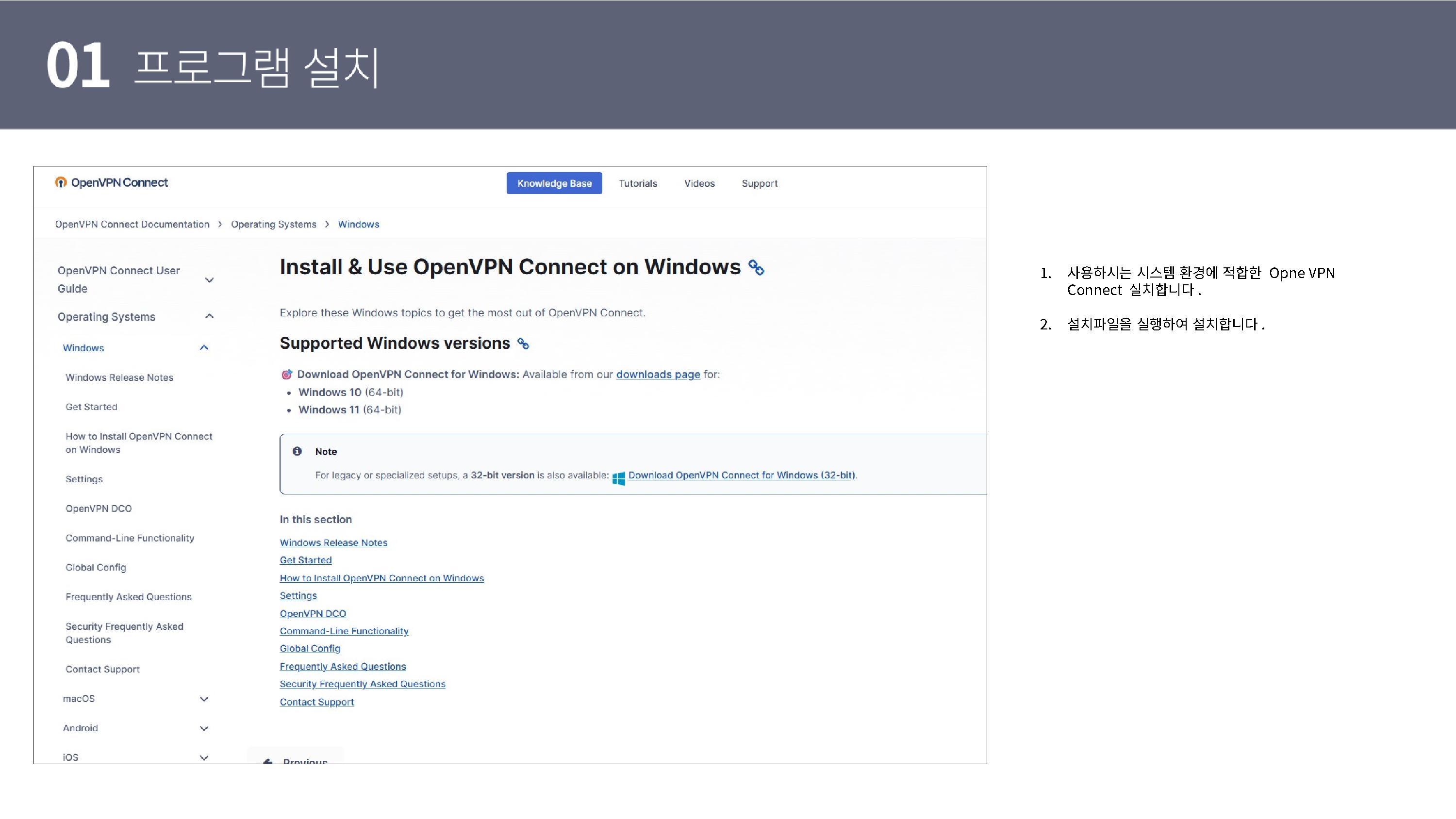This screenshot has height=819, width=1456.
Task: Select How to Install OpenVPN Connect sidebar item
Action: click(x=139, y=443)
